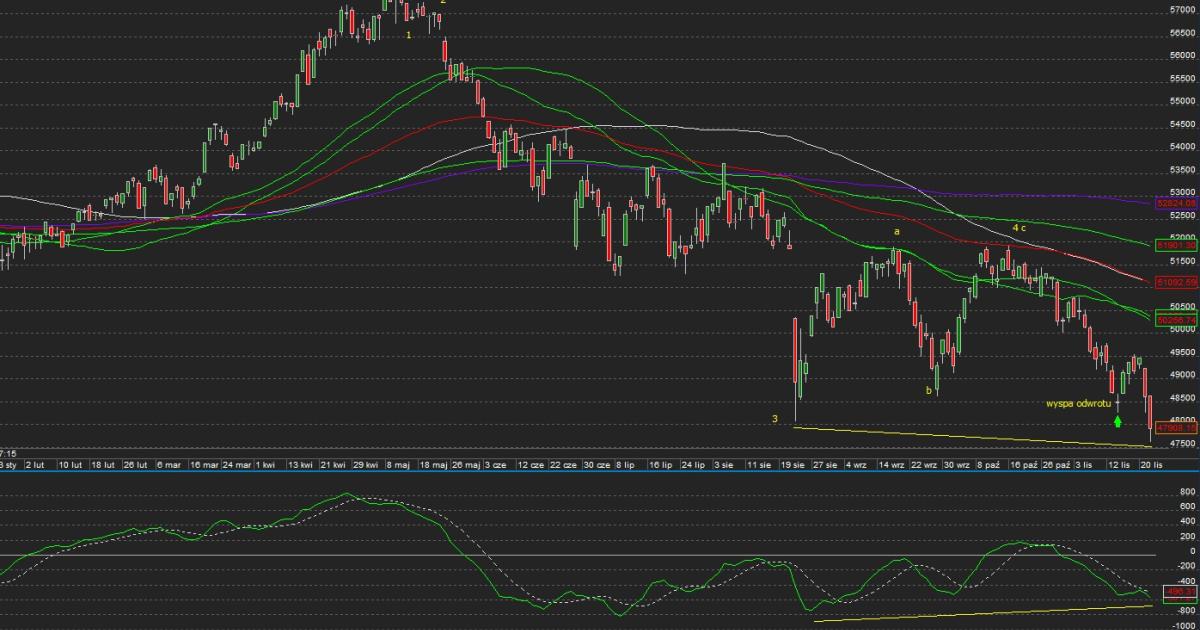1200x630 pixels.
Task: Click the green up arrow marker
Action: [x=1118, y=421]
